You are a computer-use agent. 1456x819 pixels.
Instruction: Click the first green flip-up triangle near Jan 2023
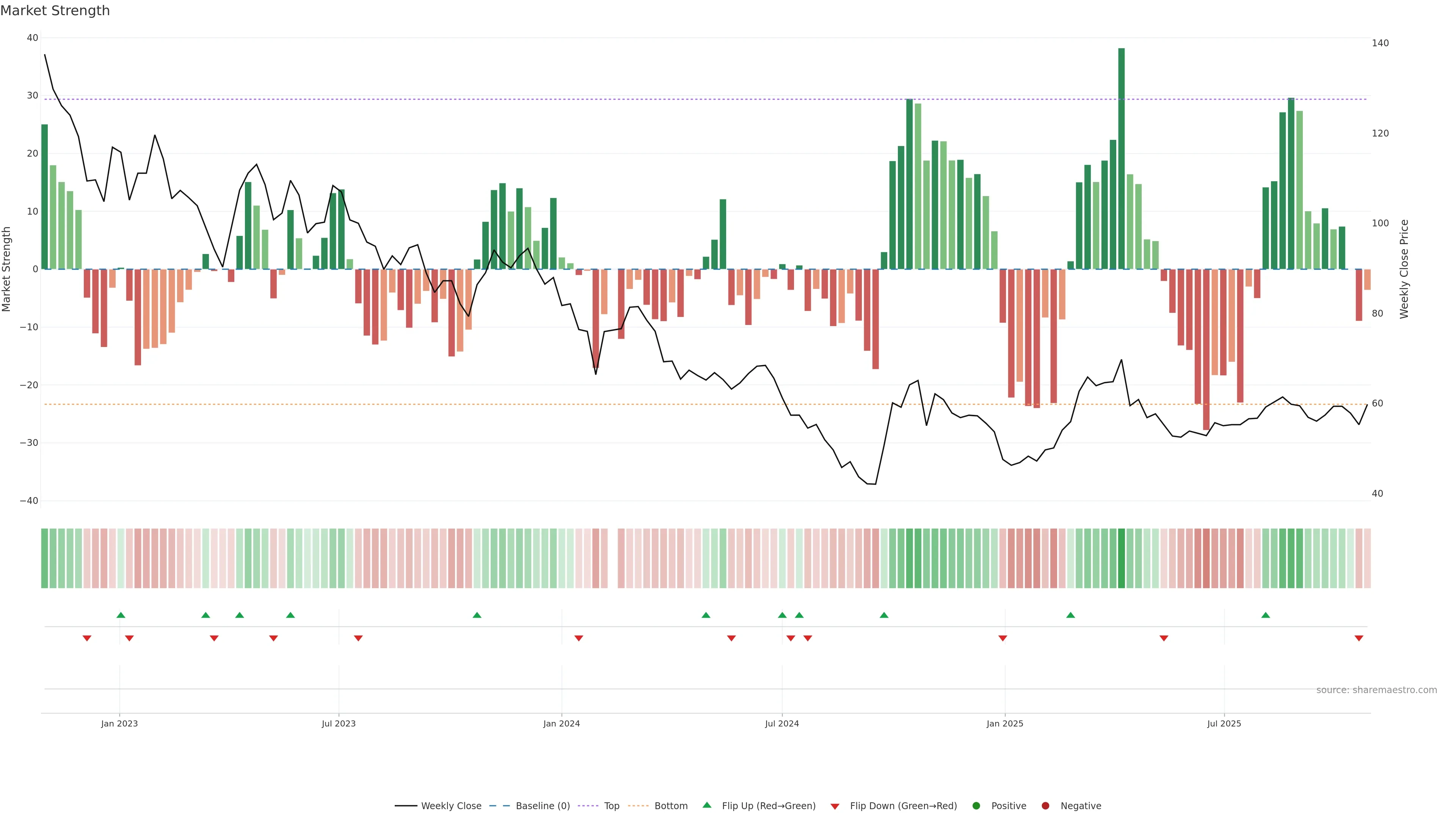tap(121, 615)
